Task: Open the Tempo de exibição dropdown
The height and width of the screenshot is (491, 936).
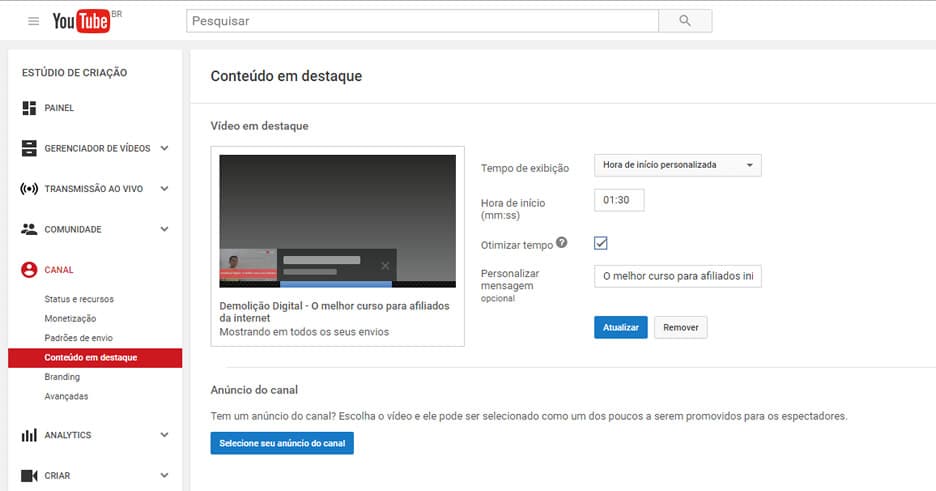Action: 677,165
